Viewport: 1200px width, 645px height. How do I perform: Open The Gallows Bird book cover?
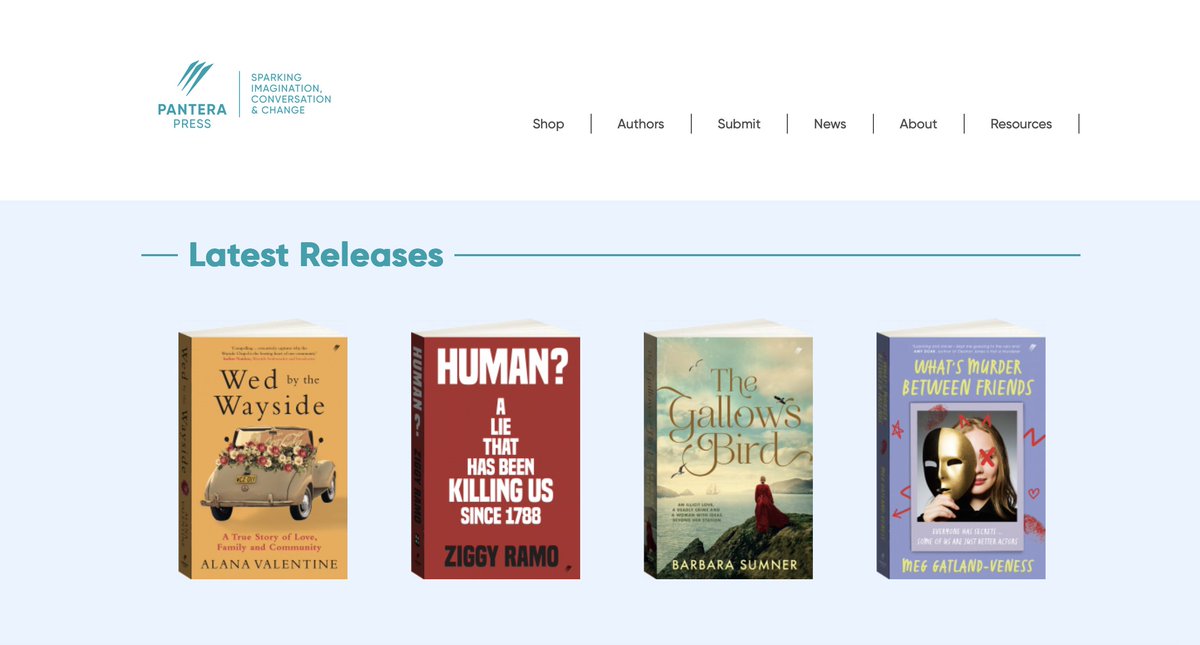pyautogui.click(x=728, y=449)
